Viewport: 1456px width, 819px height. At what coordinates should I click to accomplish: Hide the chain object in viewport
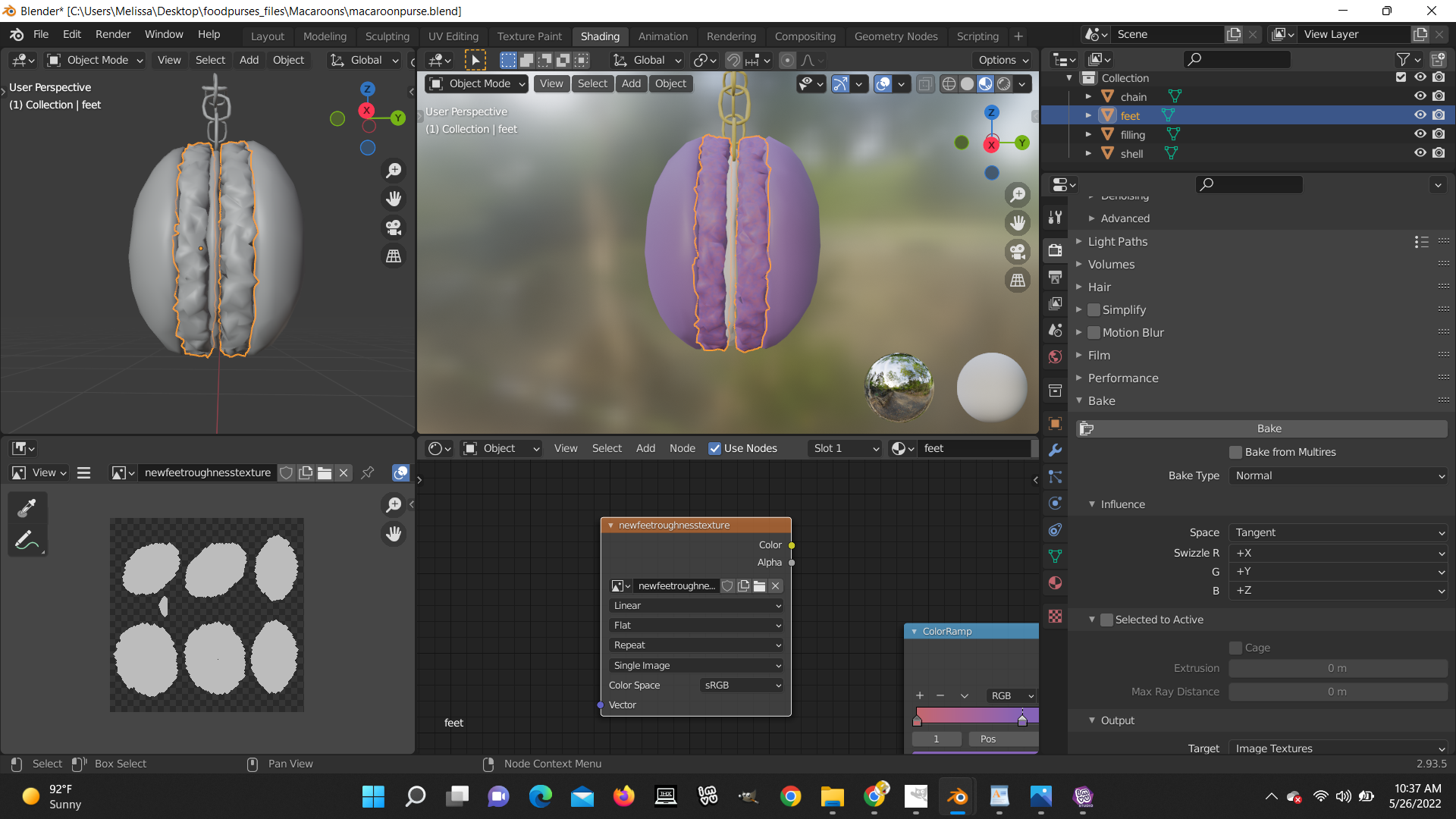(x=1420, y=96)
